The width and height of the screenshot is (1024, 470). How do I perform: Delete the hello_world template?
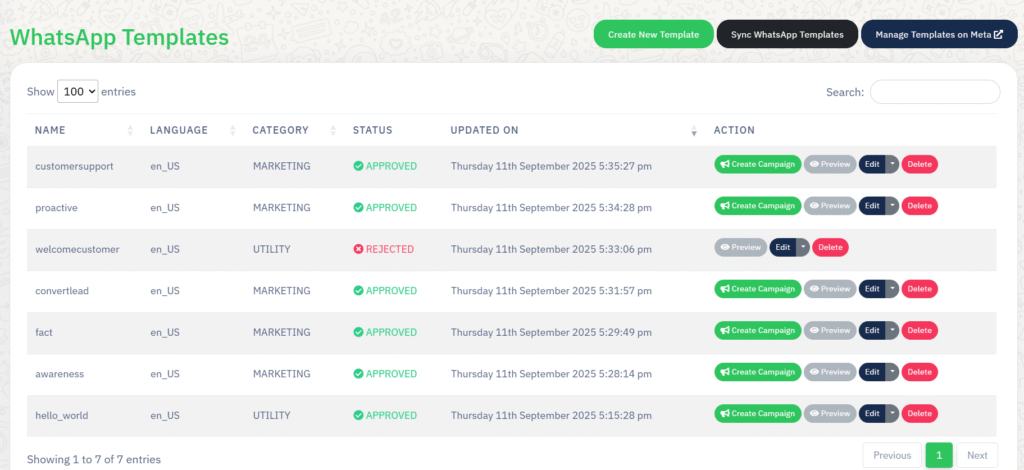click(920, 413)
